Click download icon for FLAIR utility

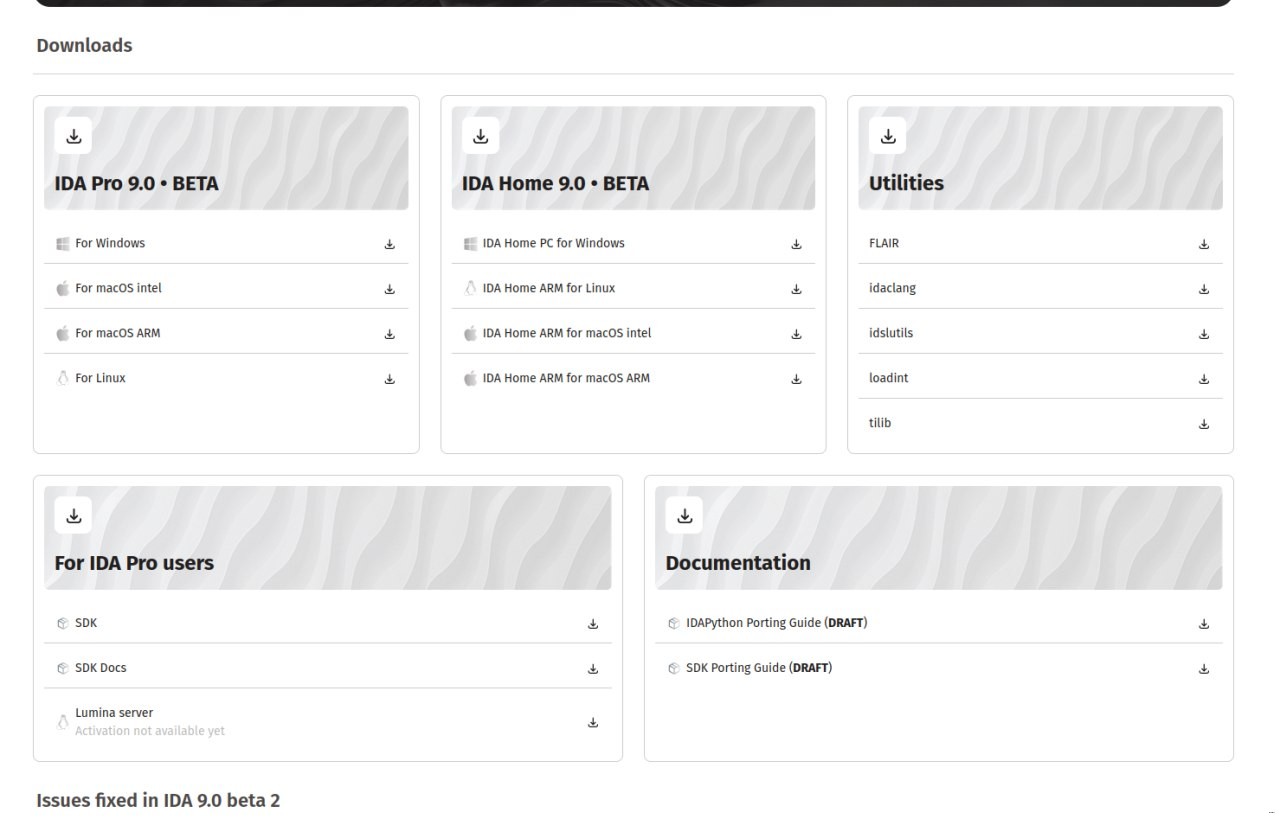tap(1204, 244)
